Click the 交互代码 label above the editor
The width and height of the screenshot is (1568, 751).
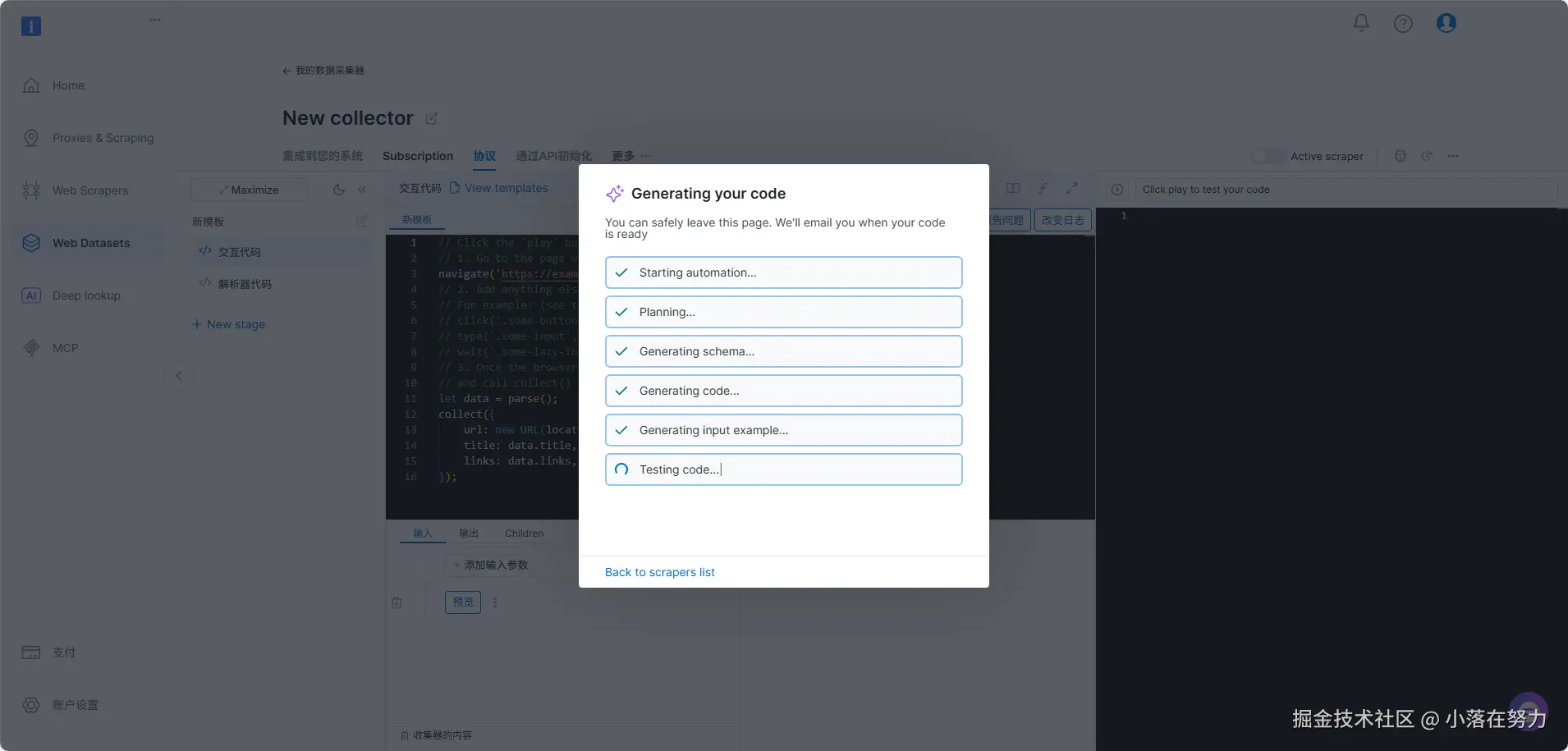point(420,188)
